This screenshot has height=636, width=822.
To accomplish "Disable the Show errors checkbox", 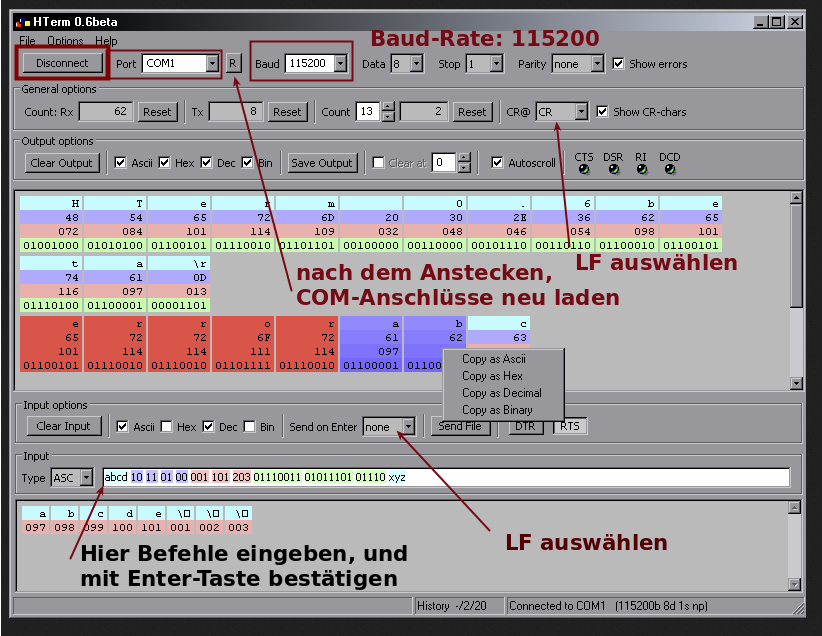I will [x=619, y=63].
